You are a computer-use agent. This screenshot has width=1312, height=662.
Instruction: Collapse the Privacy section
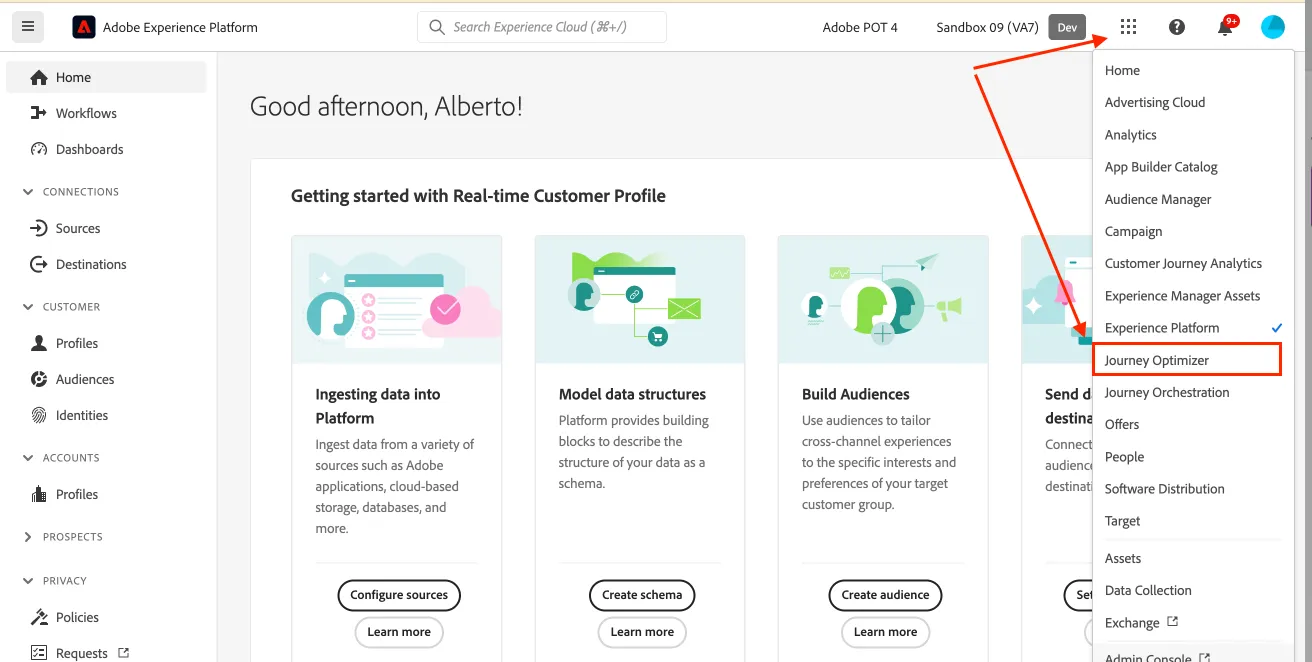click(28, 581)
